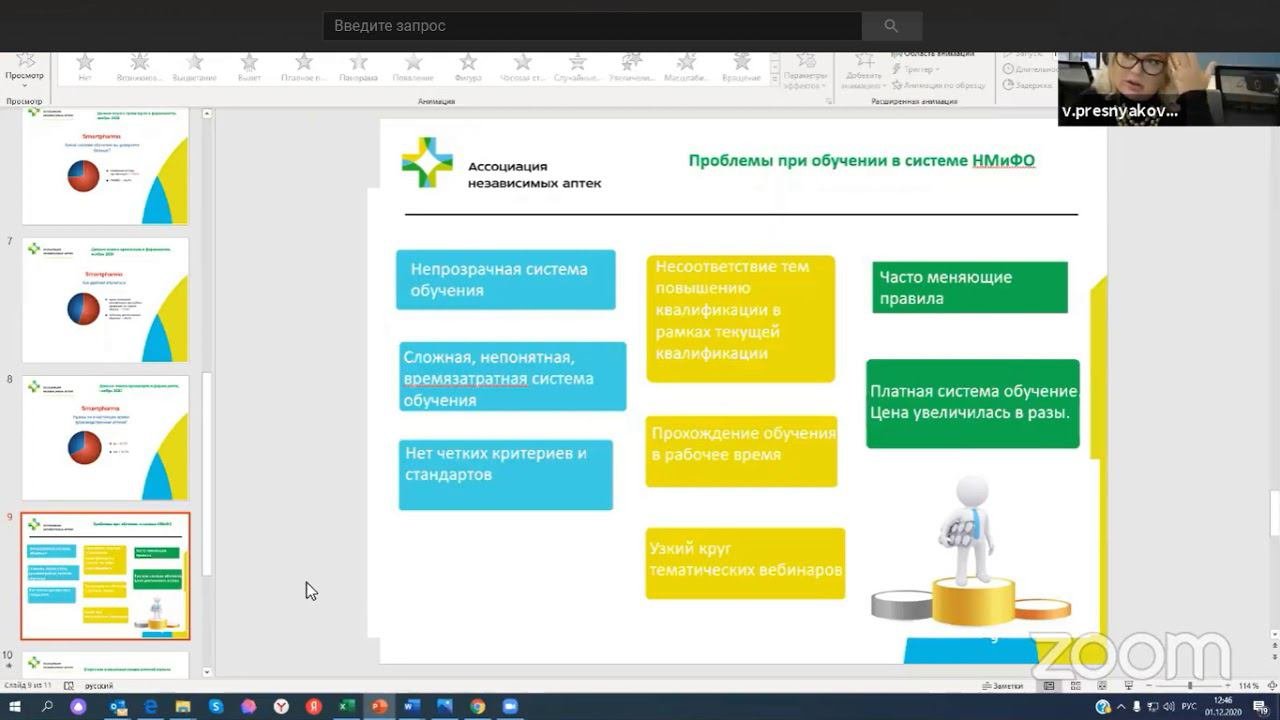Apply the 'Часовая стрелка' animation effect

522,67
